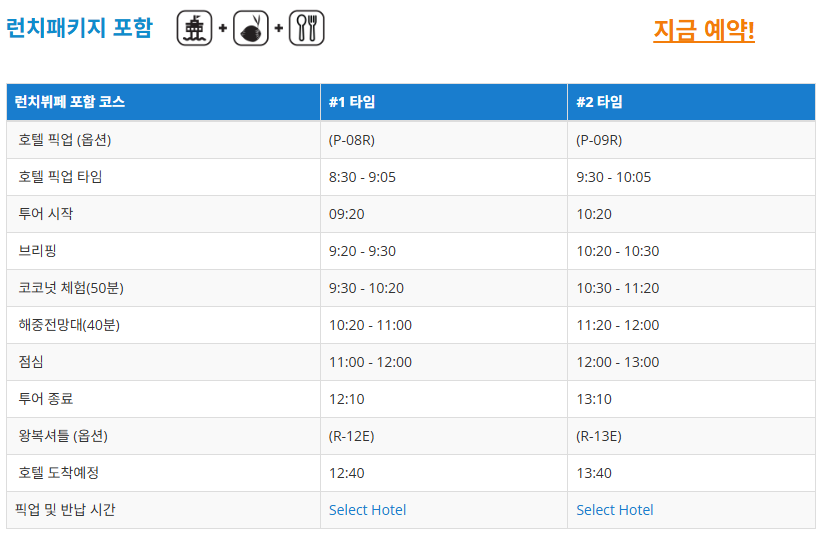The image size is (819, 533).
Task: Click the spoon and fork lunch icon
Action: [307, 28]
